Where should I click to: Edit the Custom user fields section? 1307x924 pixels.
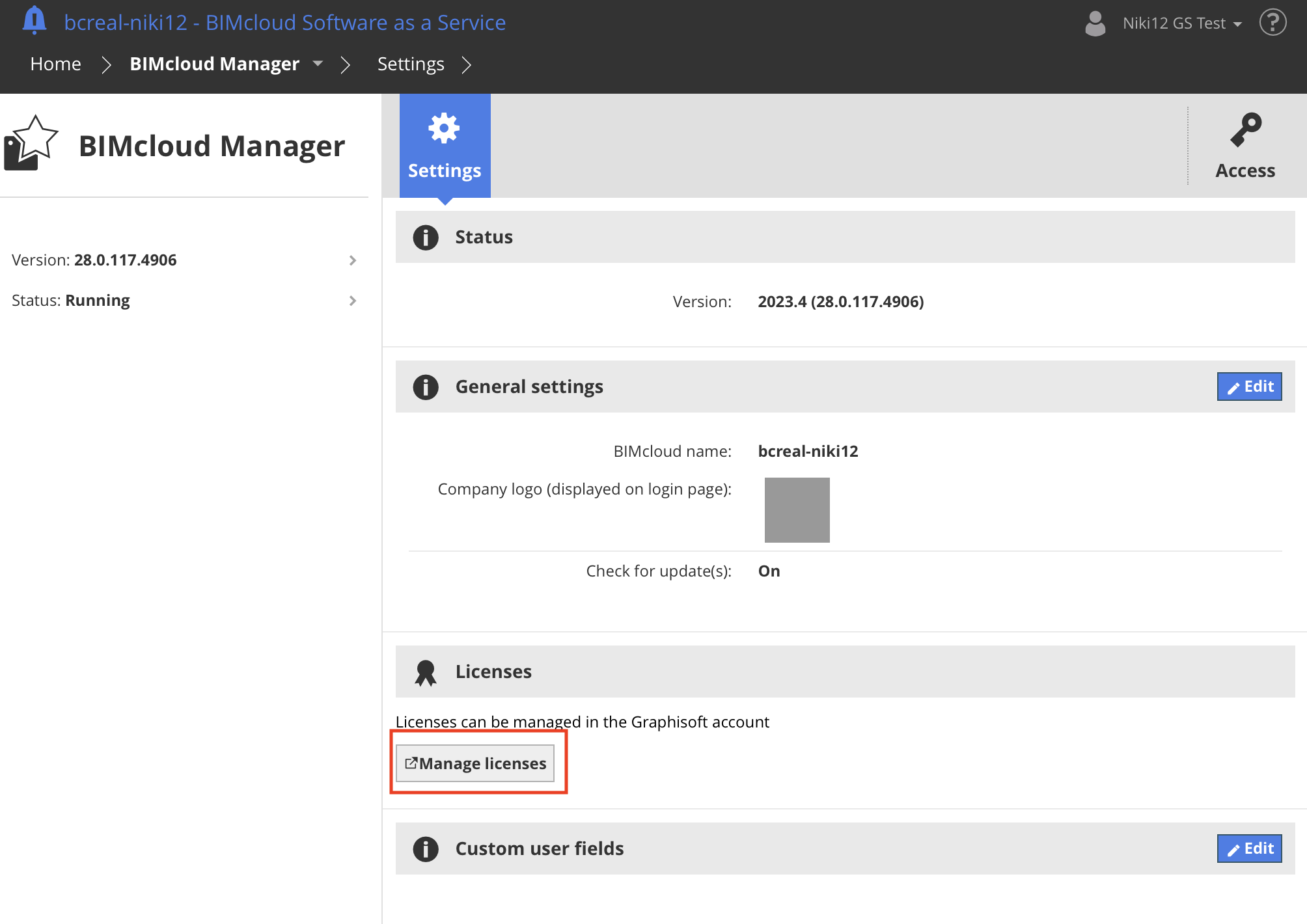click(x=1249, y=849)
